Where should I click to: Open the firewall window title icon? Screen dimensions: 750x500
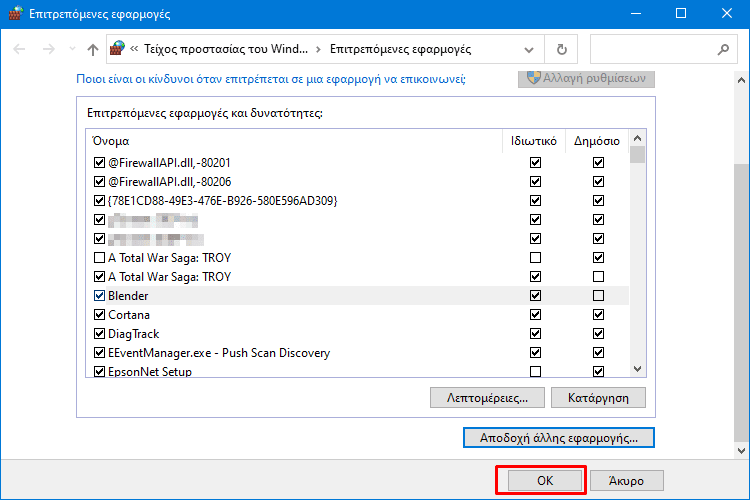15,13
